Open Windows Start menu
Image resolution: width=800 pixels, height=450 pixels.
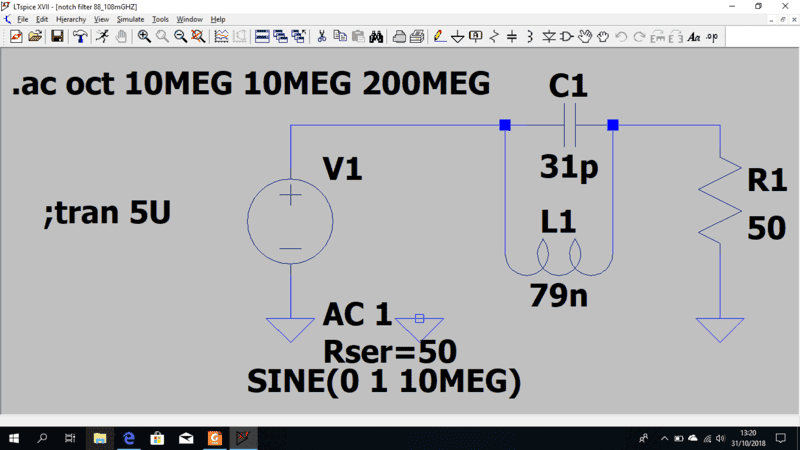pyautogui.click(x=14, y=438)
